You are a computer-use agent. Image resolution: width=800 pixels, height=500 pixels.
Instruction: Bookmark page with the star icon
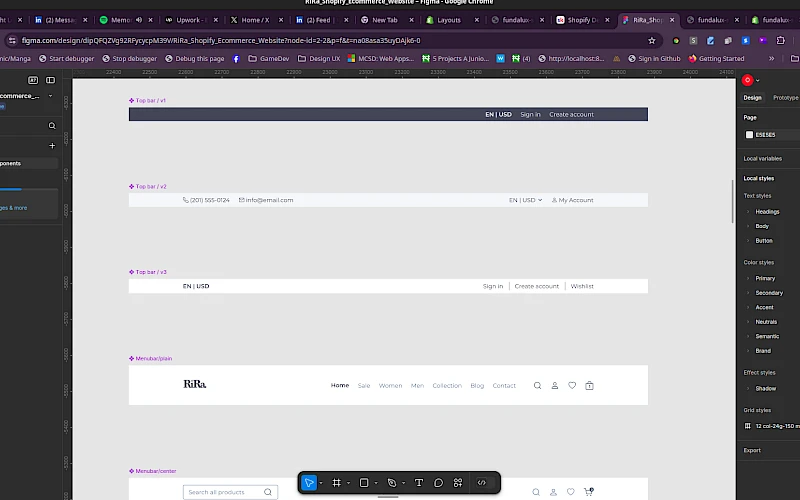coord(652,41)
